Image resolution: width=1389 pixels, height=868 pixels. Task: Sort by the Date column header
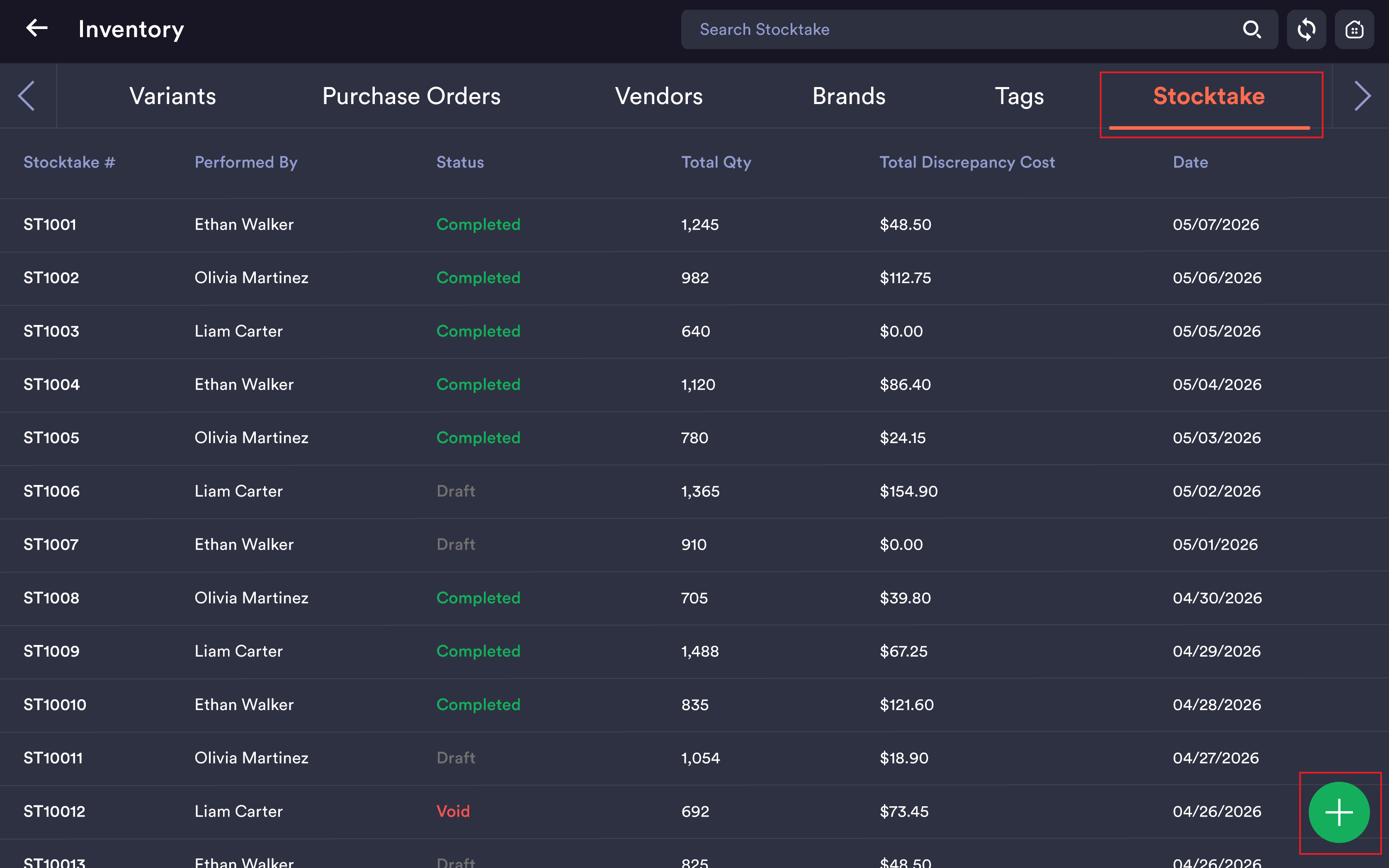[x=1190, y=162]
